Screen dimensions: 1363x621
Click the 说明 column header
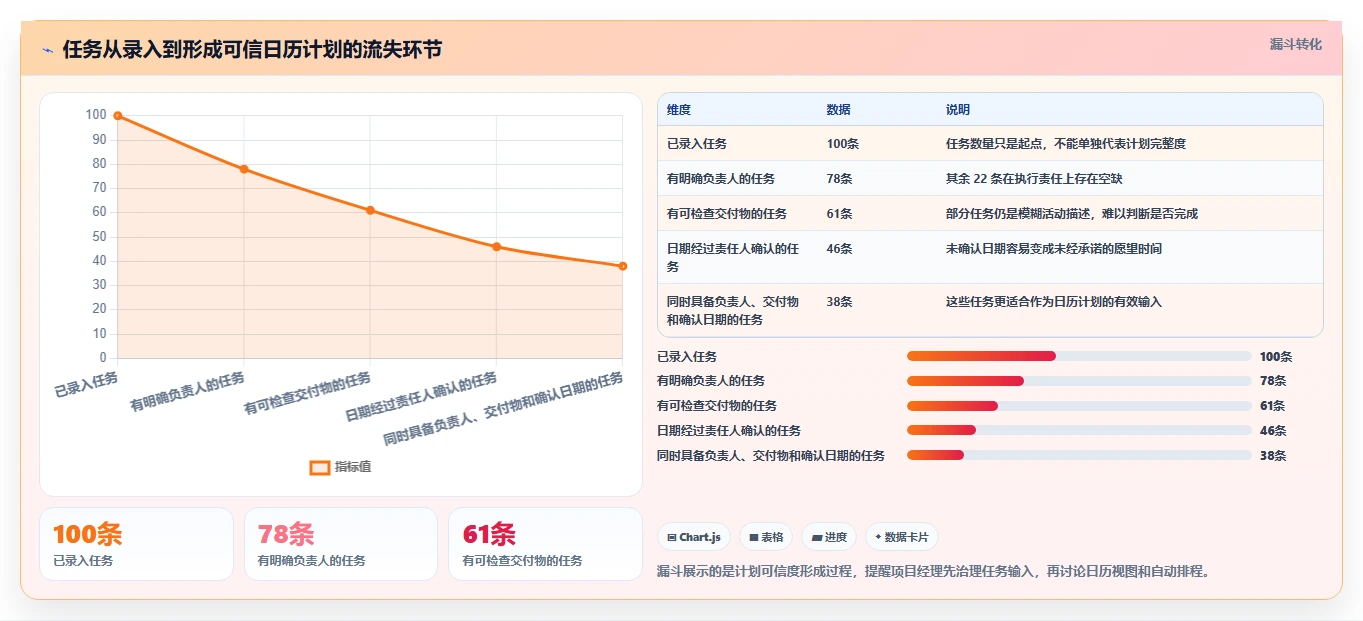(x=958, y=110)
